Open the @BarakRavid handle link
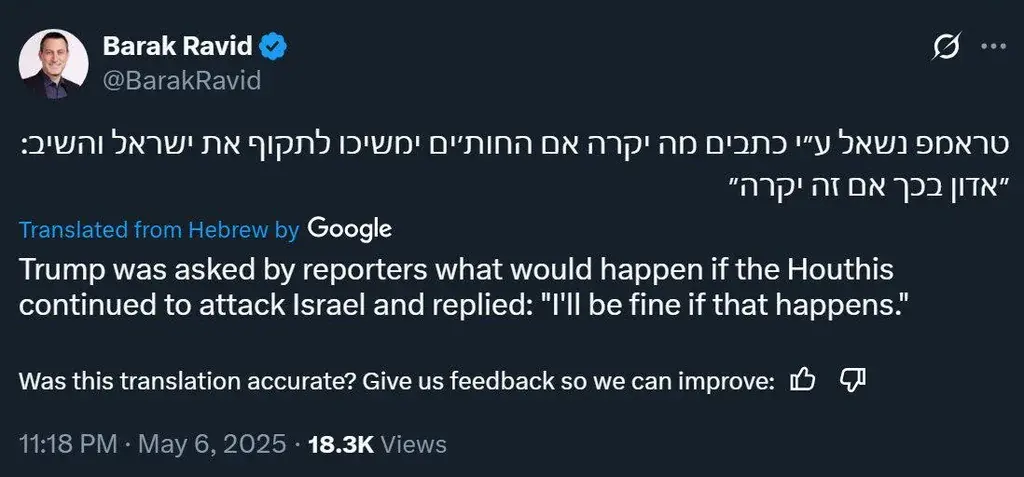The image size is (1024, 477). click(x=182, y=80)
